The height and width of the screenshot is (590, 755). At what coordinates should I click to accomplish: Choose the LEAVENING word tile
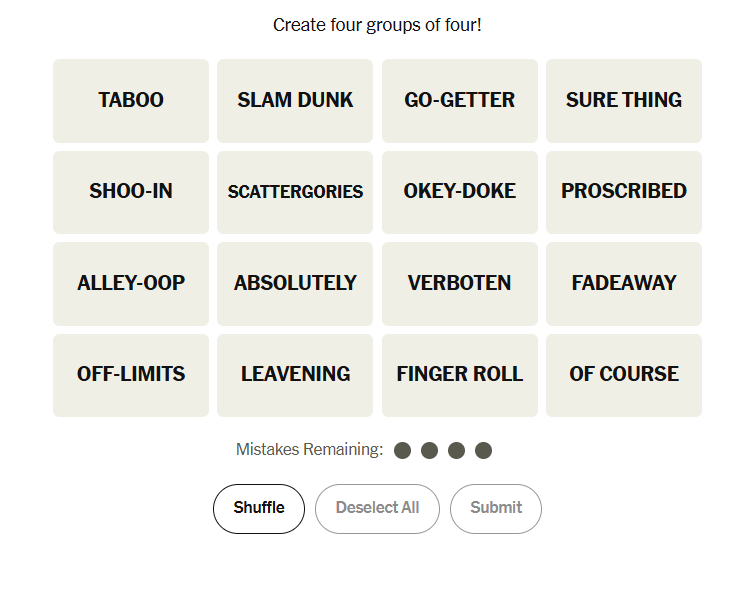click(295, 375)
